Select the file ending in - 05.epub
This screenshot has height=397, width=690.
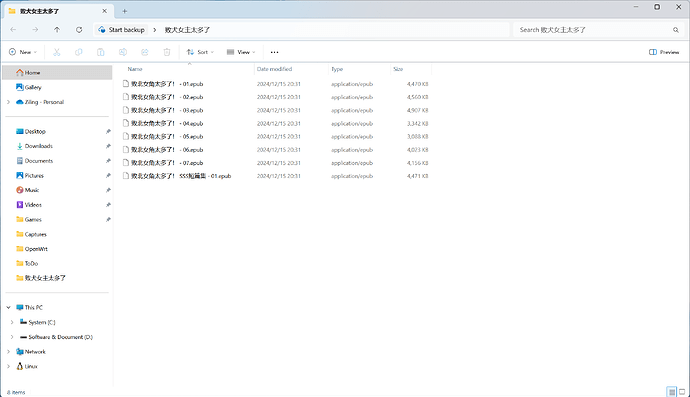(x=275, y=137)
